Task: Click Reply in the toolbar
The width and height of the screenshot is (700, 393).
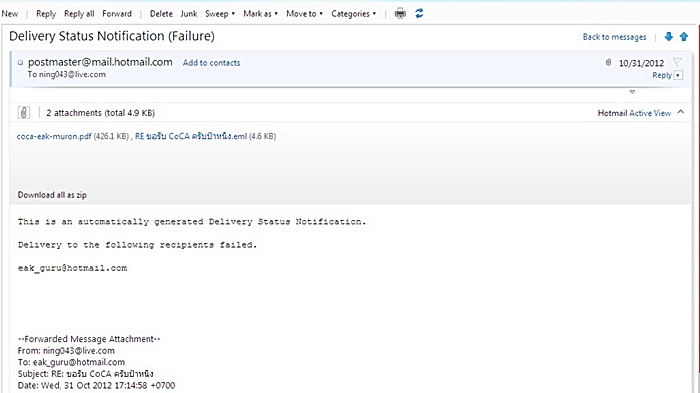Action: 46,14
